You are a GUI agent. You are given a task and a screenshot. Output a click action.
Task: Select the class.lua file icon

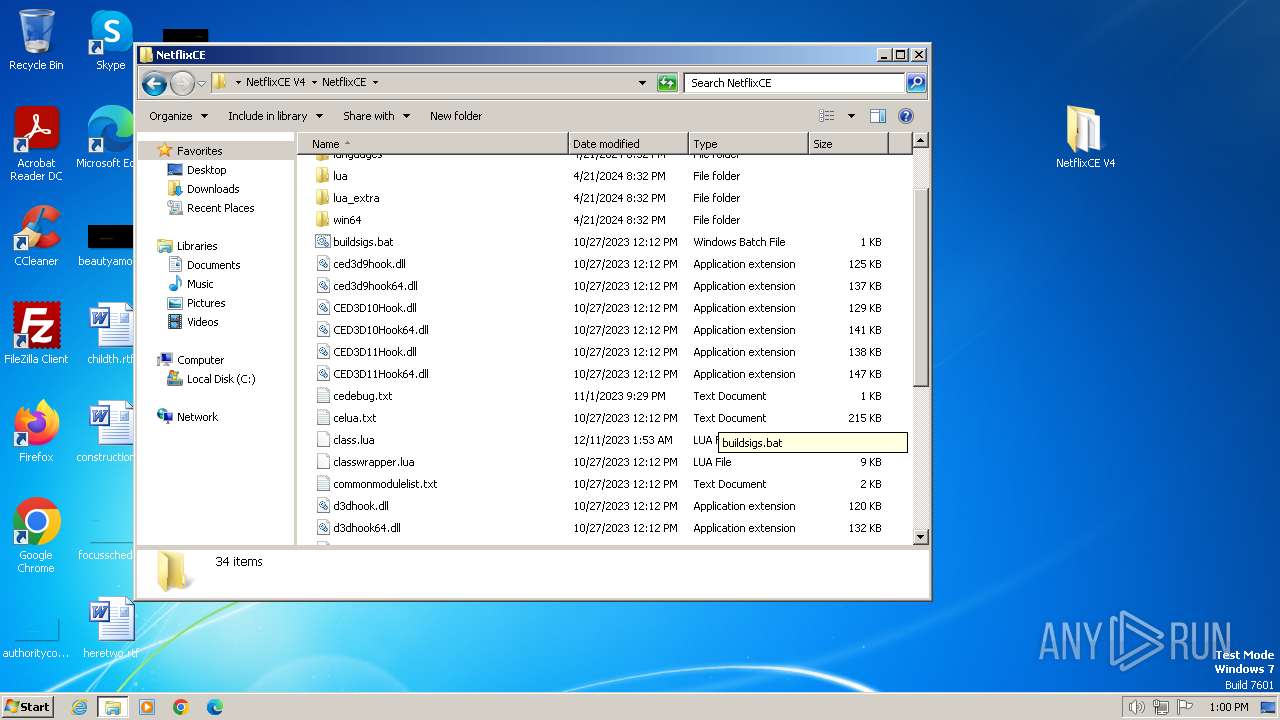click(x=322, y=440)
